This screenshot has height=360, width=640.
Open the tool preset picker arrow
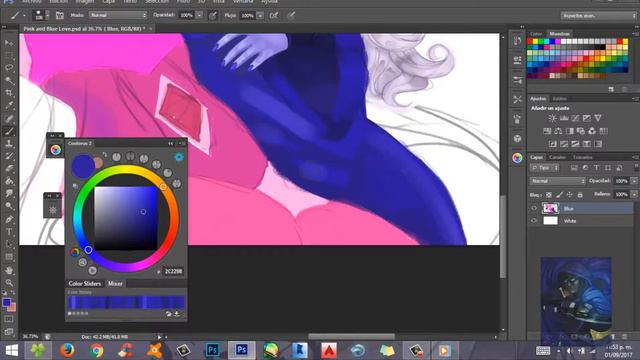[x=24, y=16]
